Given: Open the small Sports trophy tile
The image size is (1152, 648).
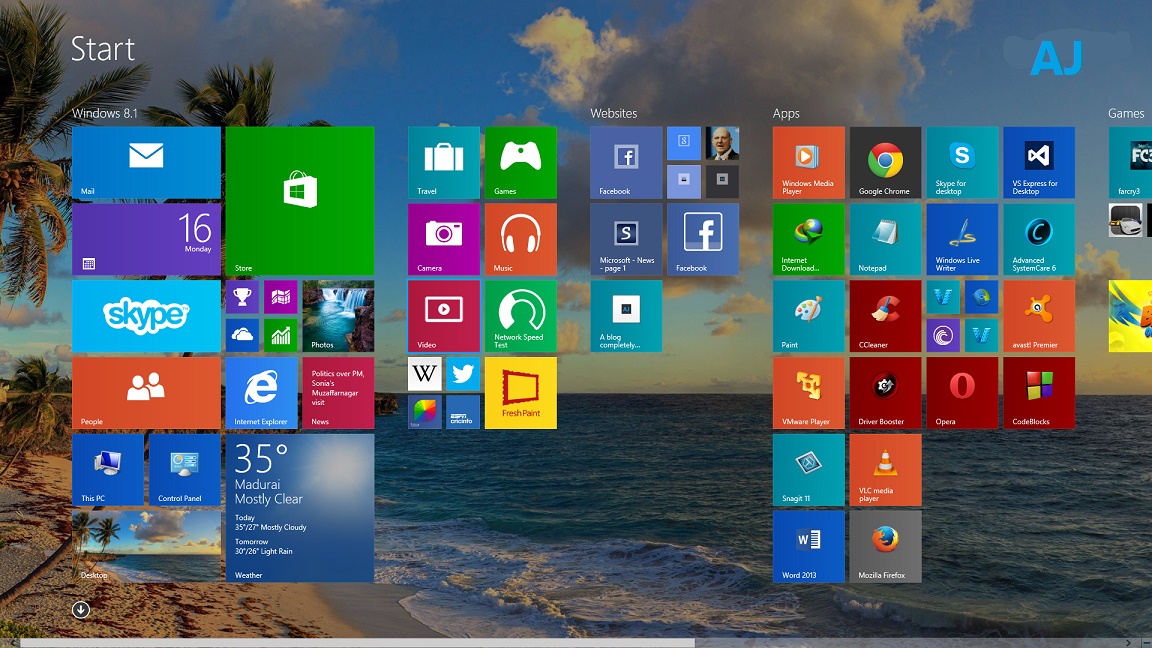Looking at the screenshot, I should pos(242,297).
